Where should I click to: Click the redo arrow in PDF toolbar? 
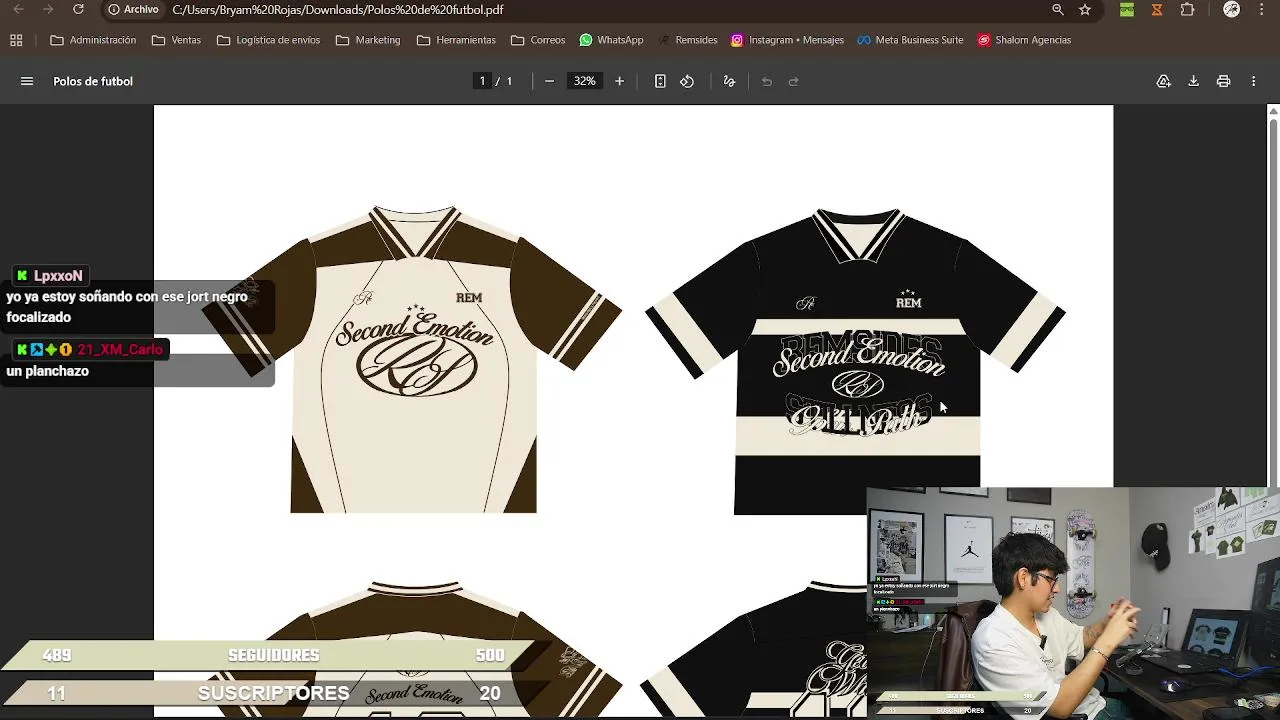click(794, 81)
